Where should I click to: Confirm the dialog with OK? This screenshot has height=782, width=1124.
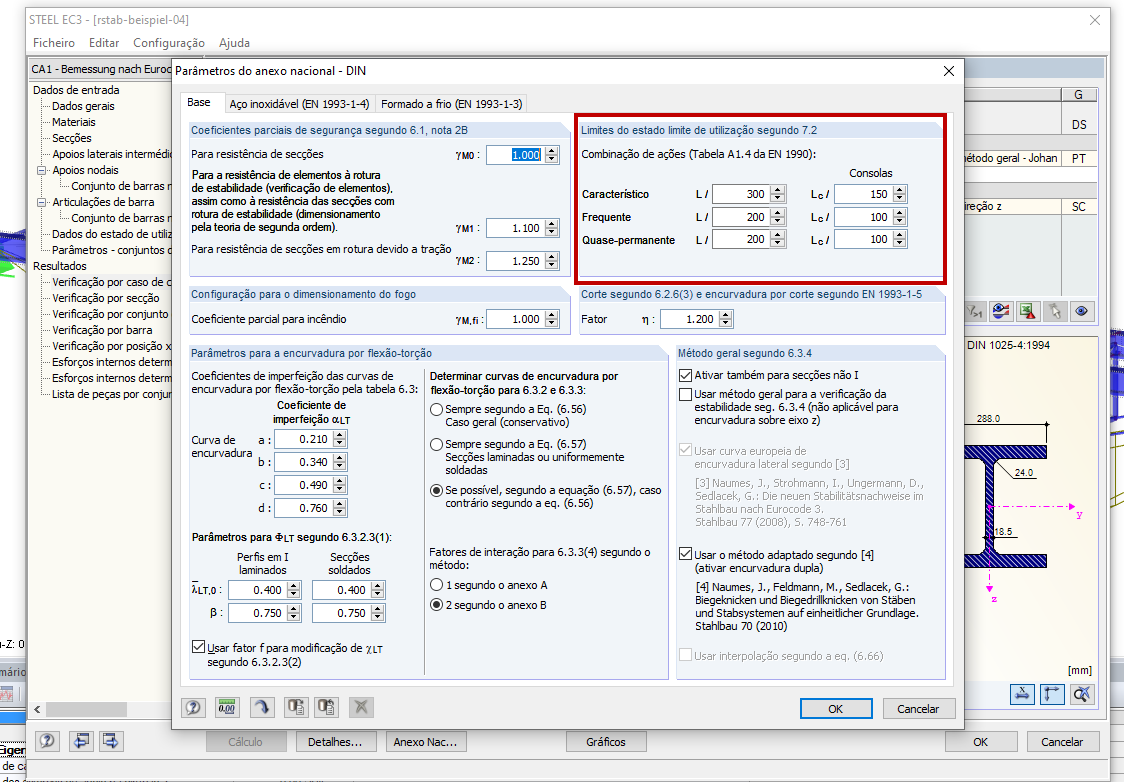[x=836, y=708]
